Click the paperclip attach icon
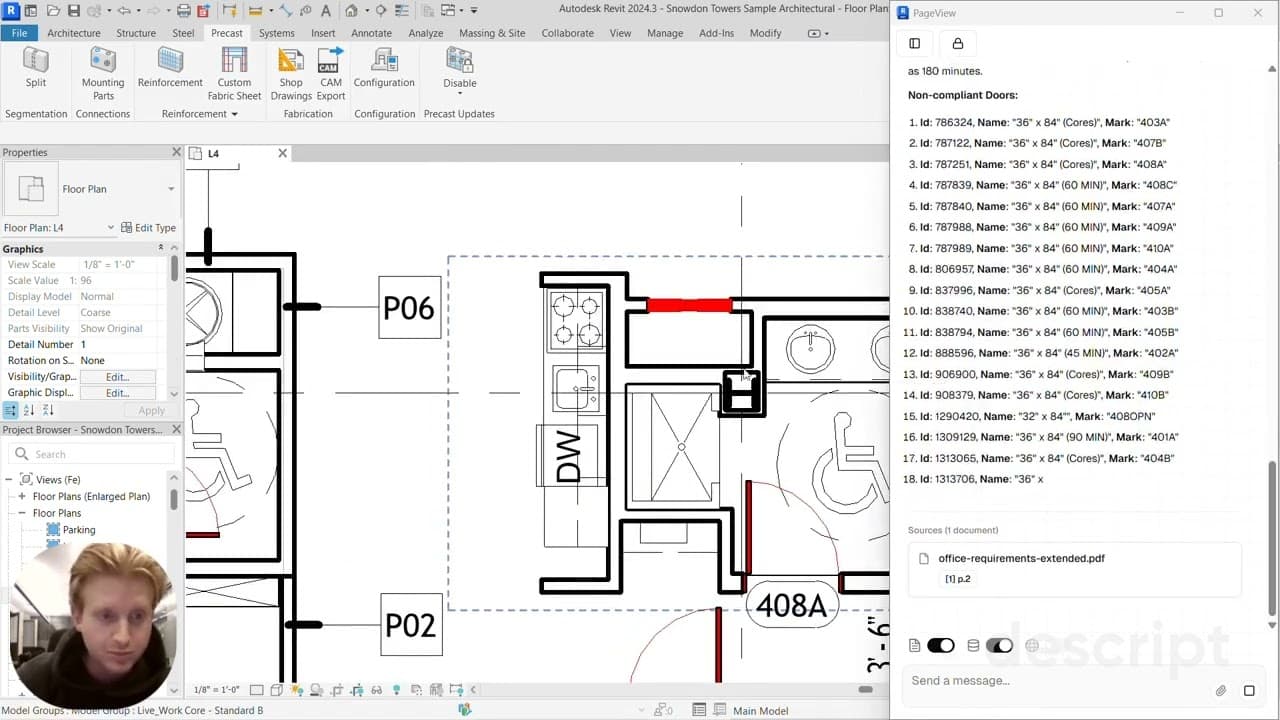This screenshot has height=720, width=1280. 1221,690
